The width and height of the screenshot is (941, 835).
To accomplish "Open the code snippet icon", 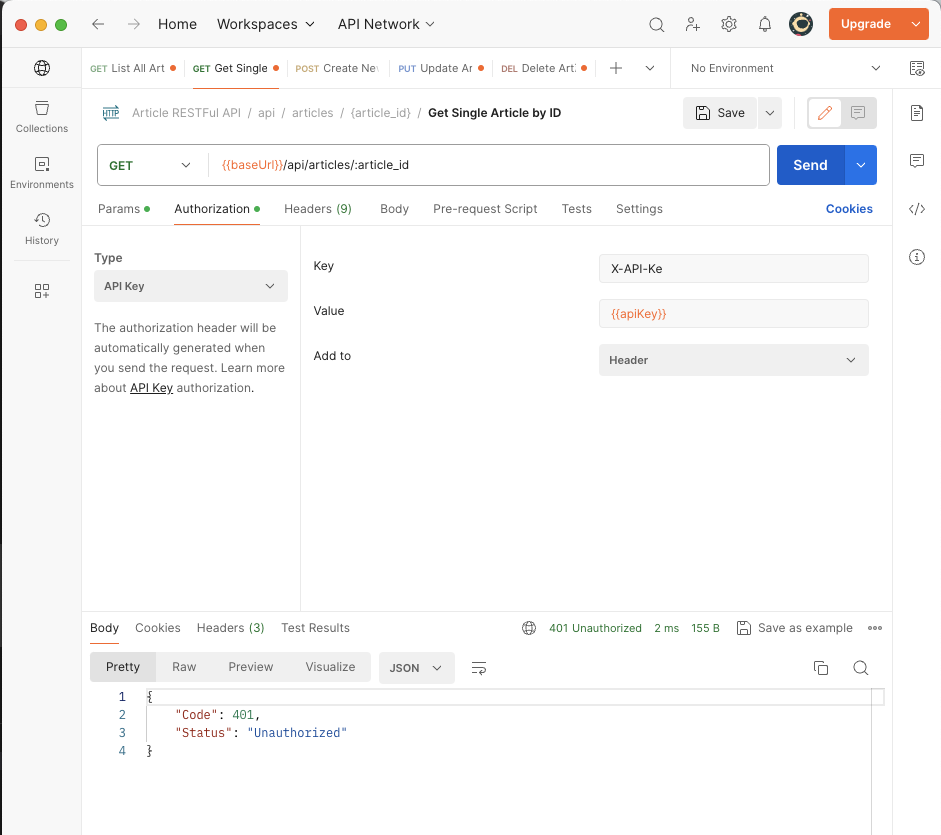I will [917, 209].
